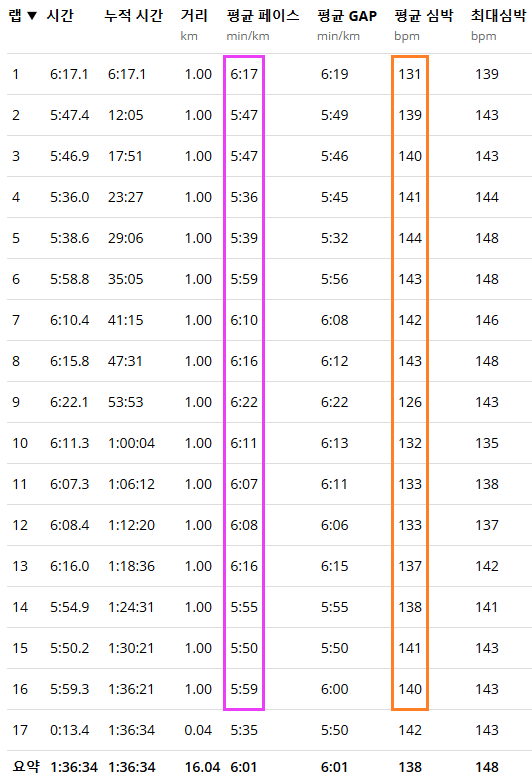
Task: Select lap 3 time 5:46.9
Action: (70, 156)
